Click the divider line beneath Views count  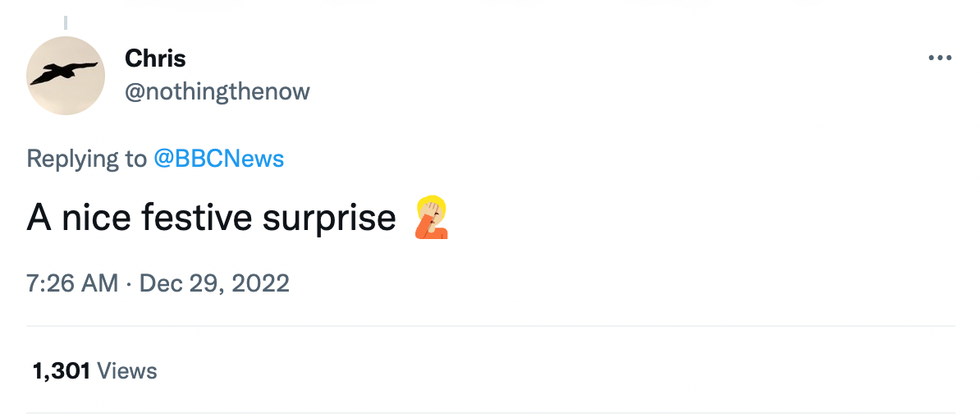[x=490, y=413]
